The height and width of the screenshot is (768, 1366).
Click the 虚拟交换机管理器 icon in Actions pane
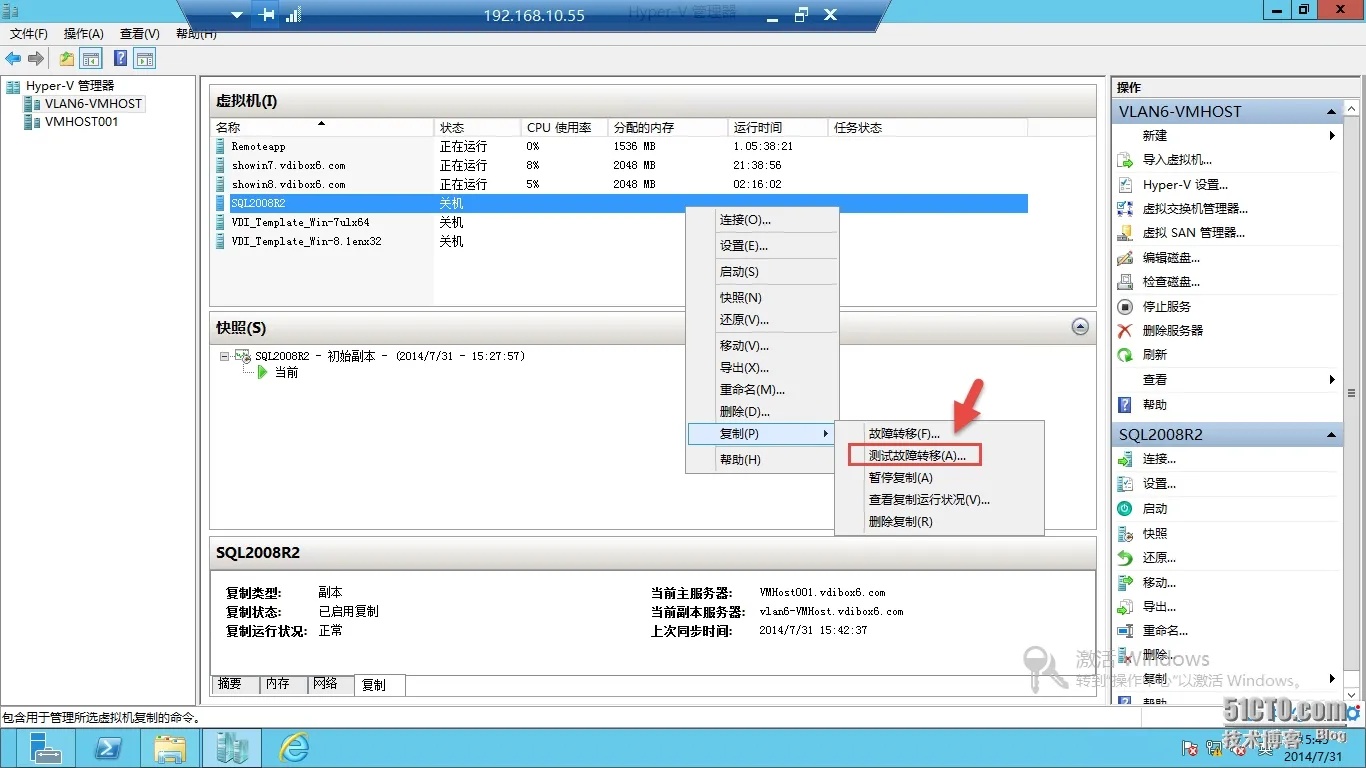pyautogui.click(x=1125, y=209)
